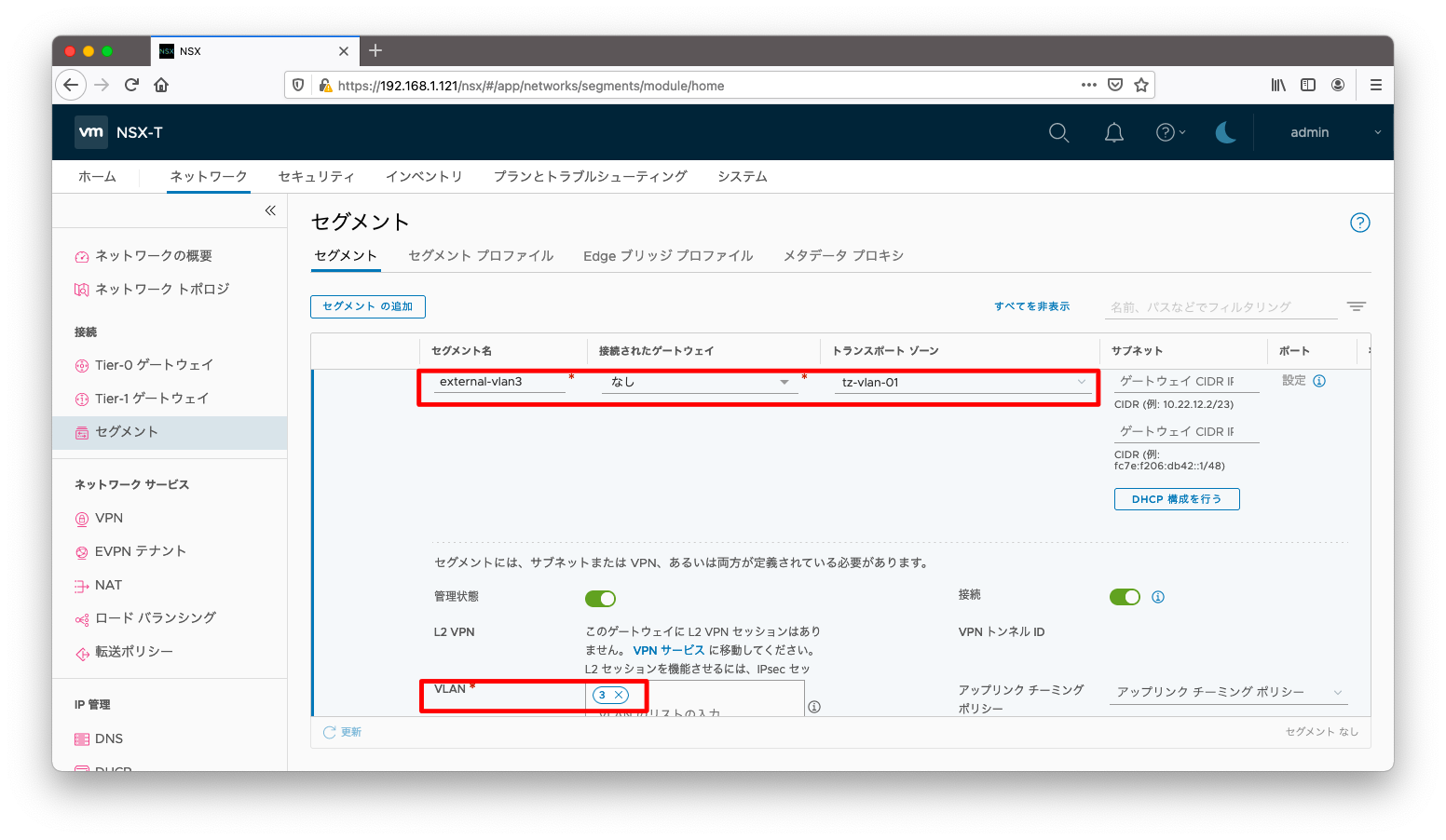Open the 接続されたゲートウェイ dropdown showing なし
Screen dimensions: 1446x840
[700, 382]
